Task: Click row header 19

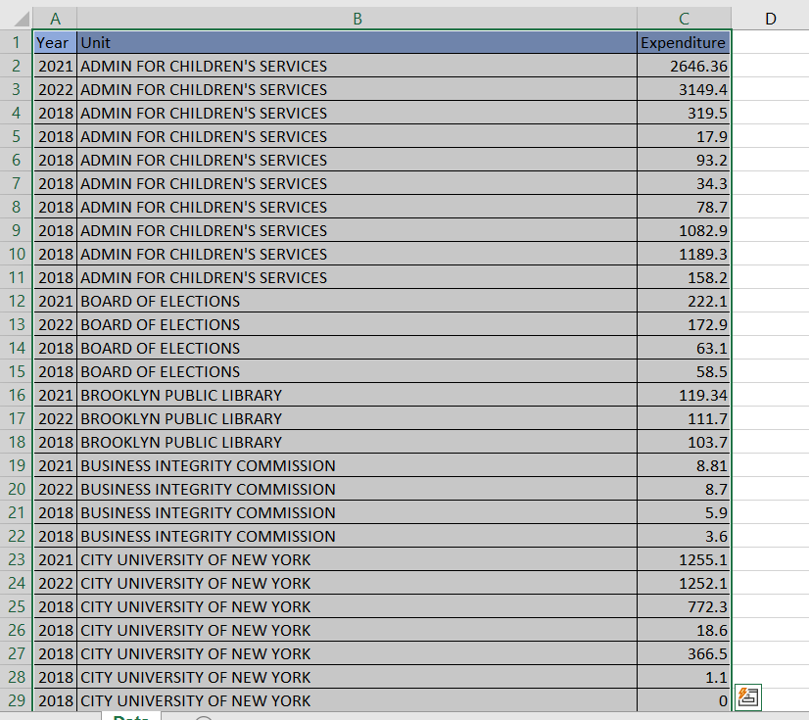Action: [x=16, y=466]
